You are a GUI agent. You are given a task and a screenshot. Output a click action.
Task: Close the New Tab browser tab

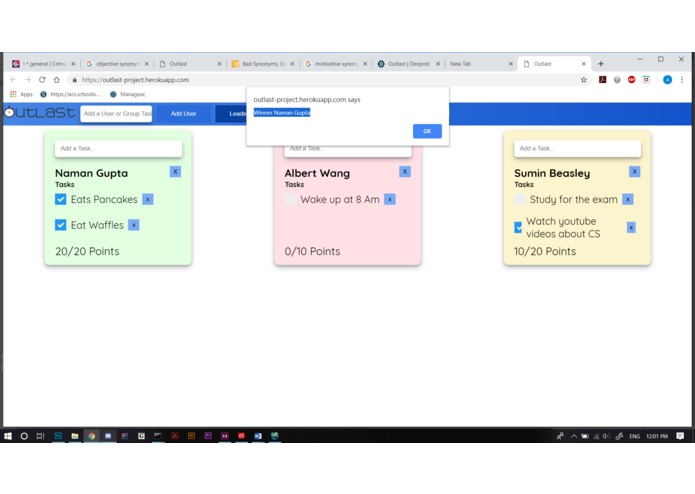[x=511, y=64]
